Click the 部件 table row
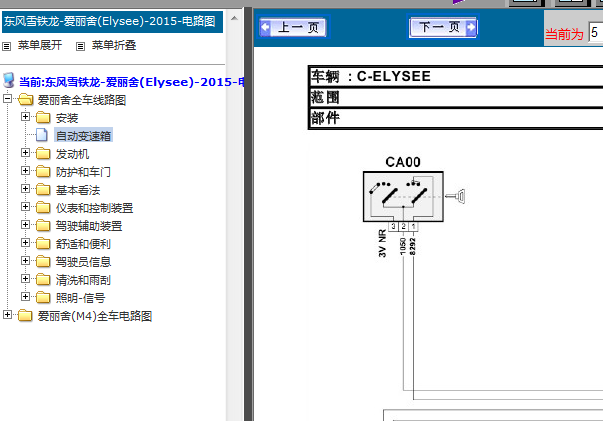The image size is (603, 421). pos(456,118)
